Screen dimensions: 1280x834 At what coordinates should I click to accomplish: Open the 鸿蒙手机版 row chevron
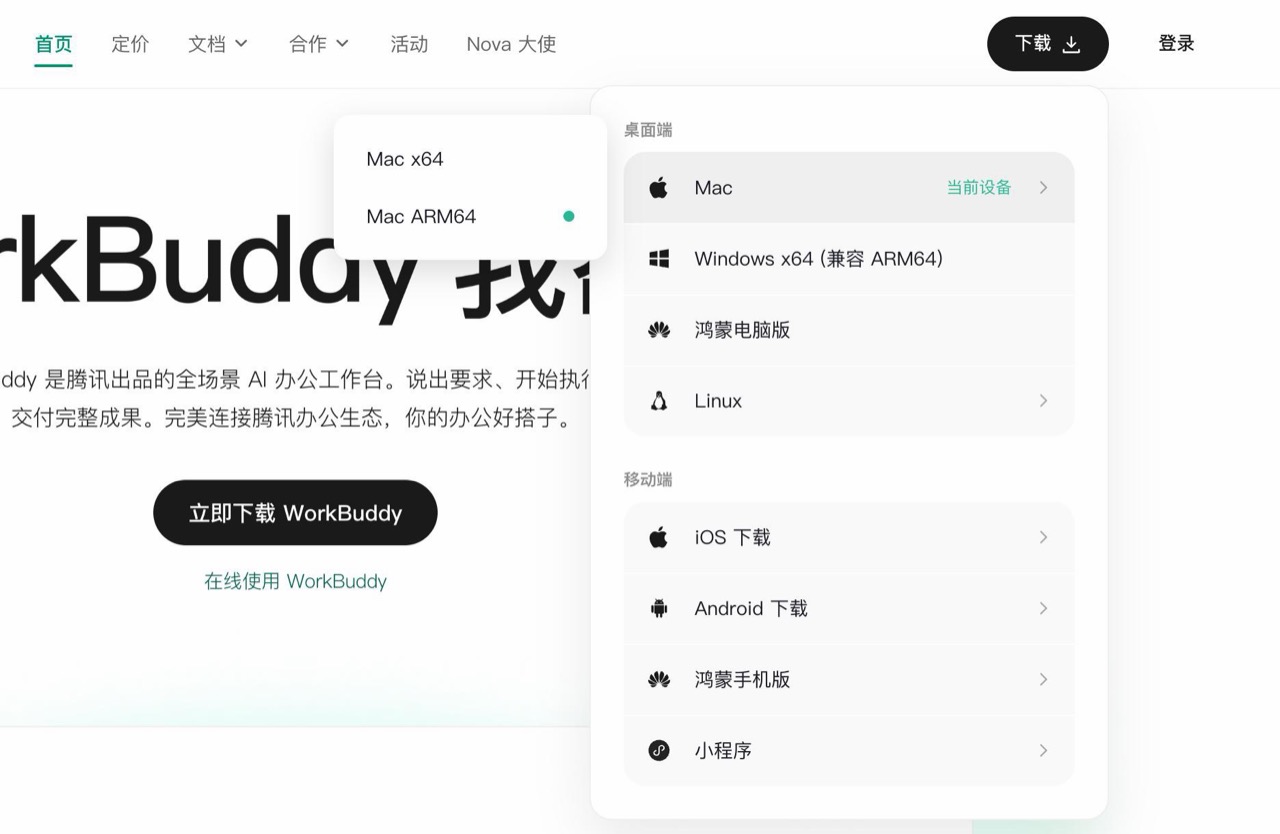(x=1043, y=679)
